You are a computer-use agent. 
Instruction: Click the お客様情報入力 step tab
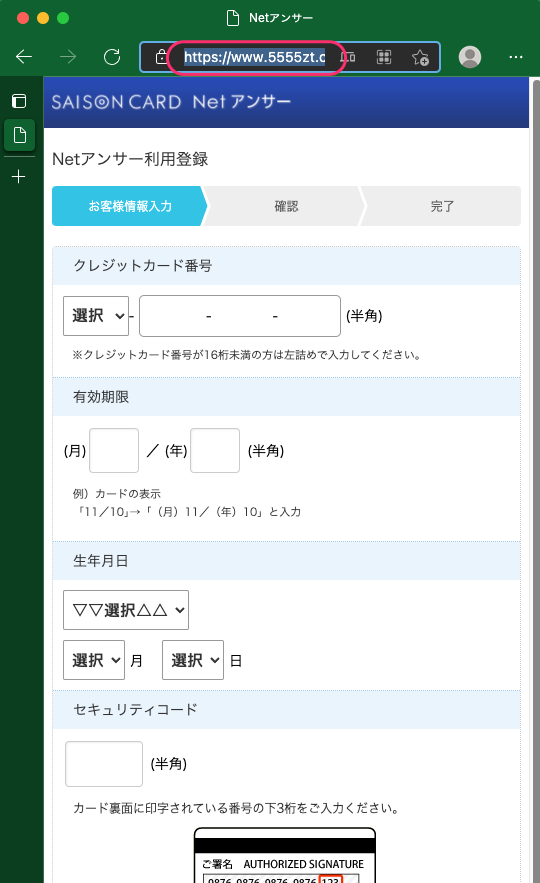pos(130,206)
